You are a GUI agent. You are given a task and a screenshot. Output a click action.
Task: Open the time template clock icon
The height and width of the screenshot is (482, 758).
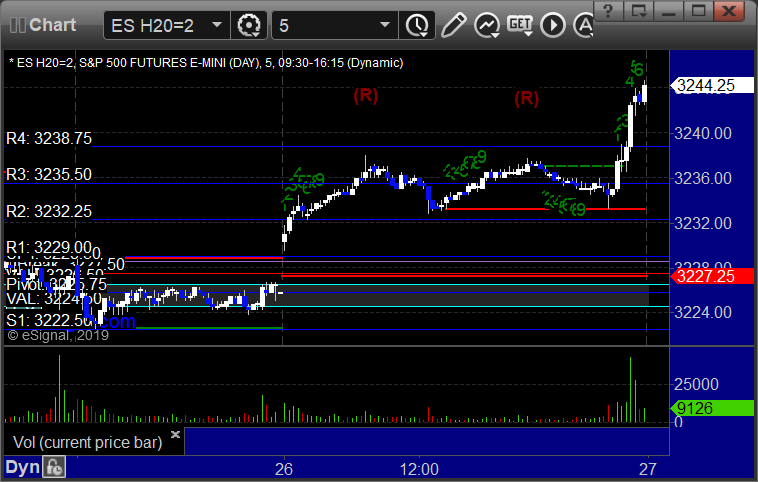417,25
